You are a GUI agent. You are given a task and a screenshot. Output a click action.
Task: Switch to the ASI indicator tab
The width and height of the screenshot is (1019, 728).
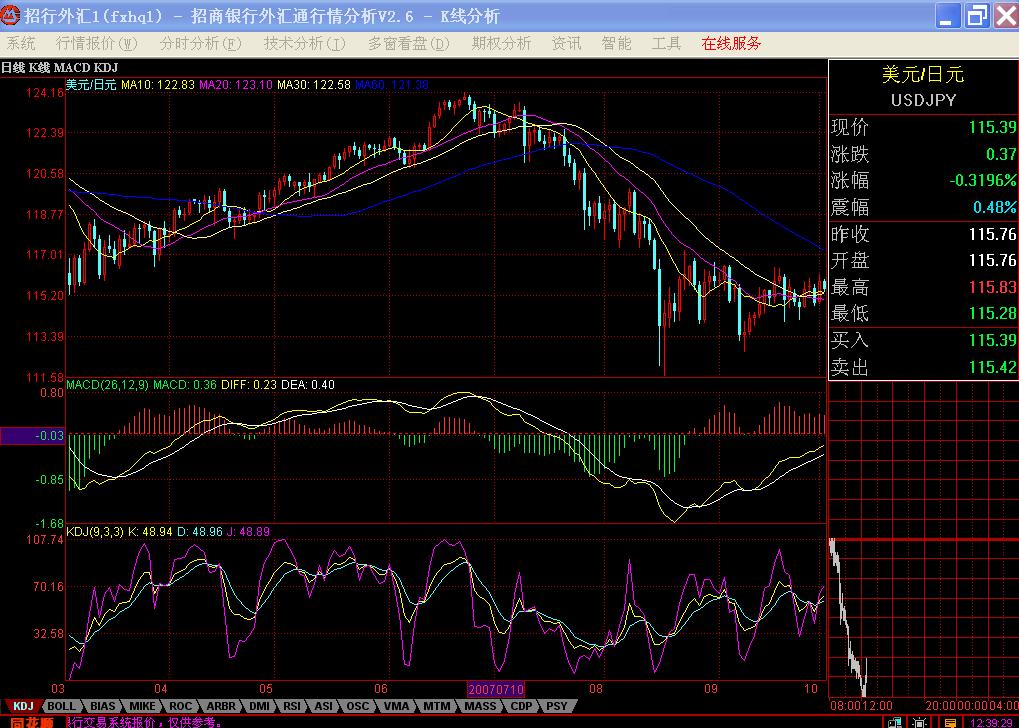click(323, 706)
